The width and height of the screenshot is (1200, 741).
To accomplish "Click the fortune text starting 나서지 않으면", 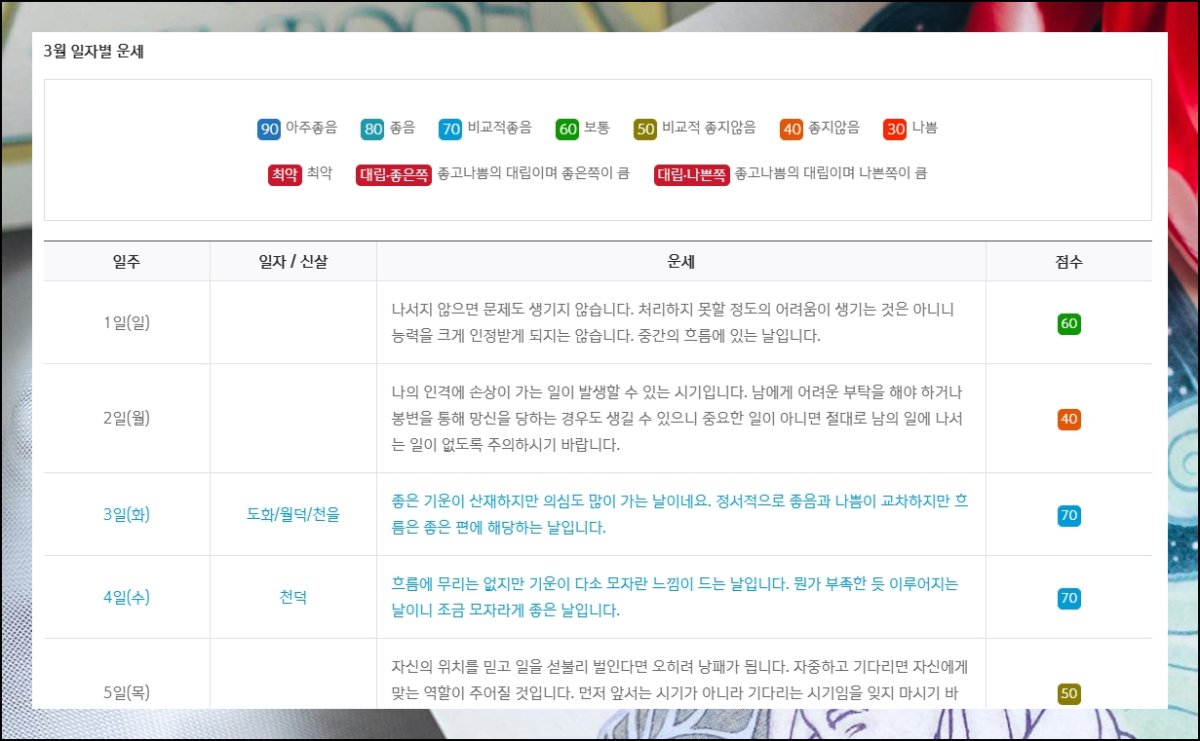I will (x=674, y=323).
